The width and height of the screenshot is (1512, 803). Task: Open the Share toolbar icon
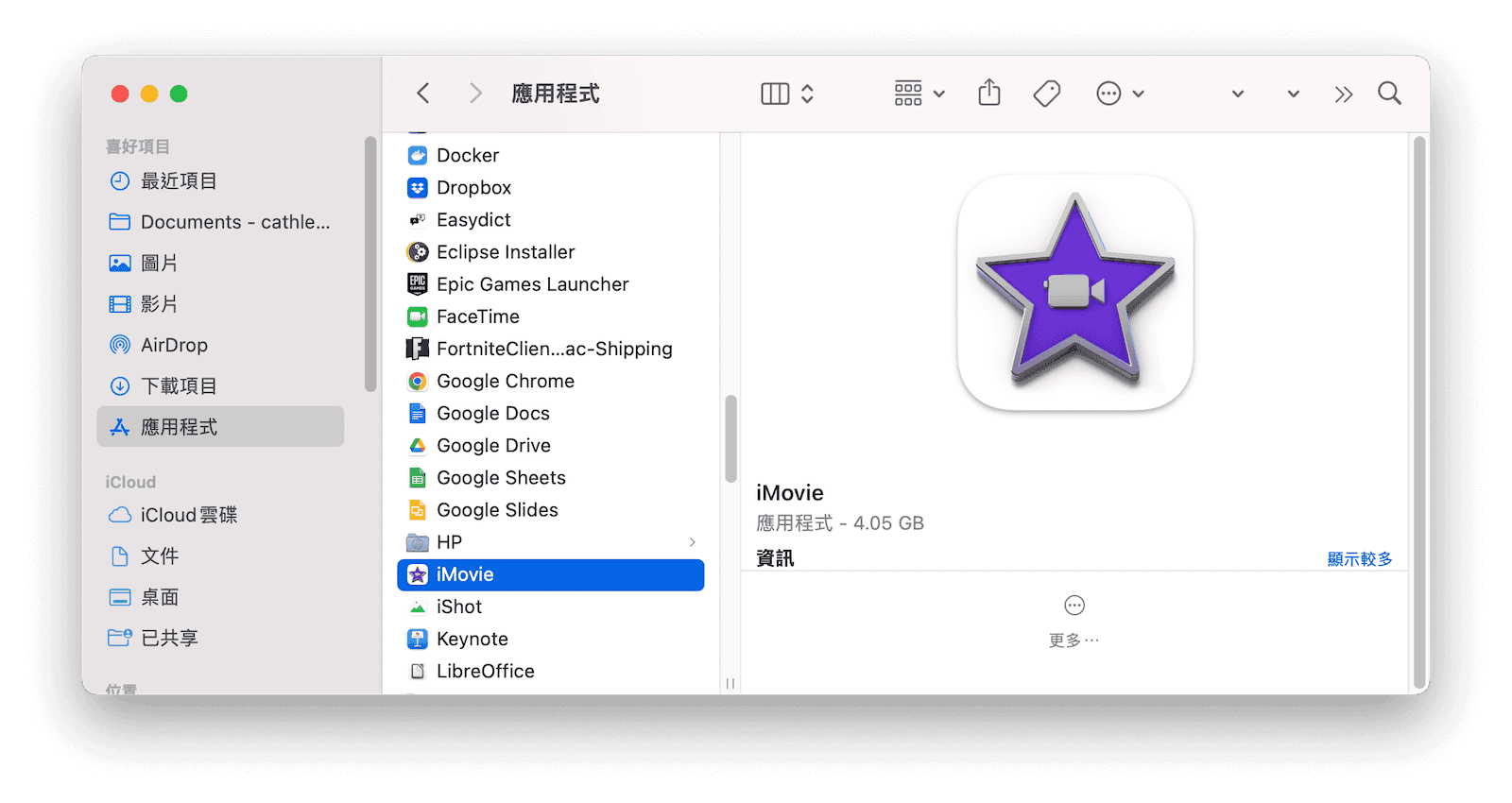click(989, 93)
